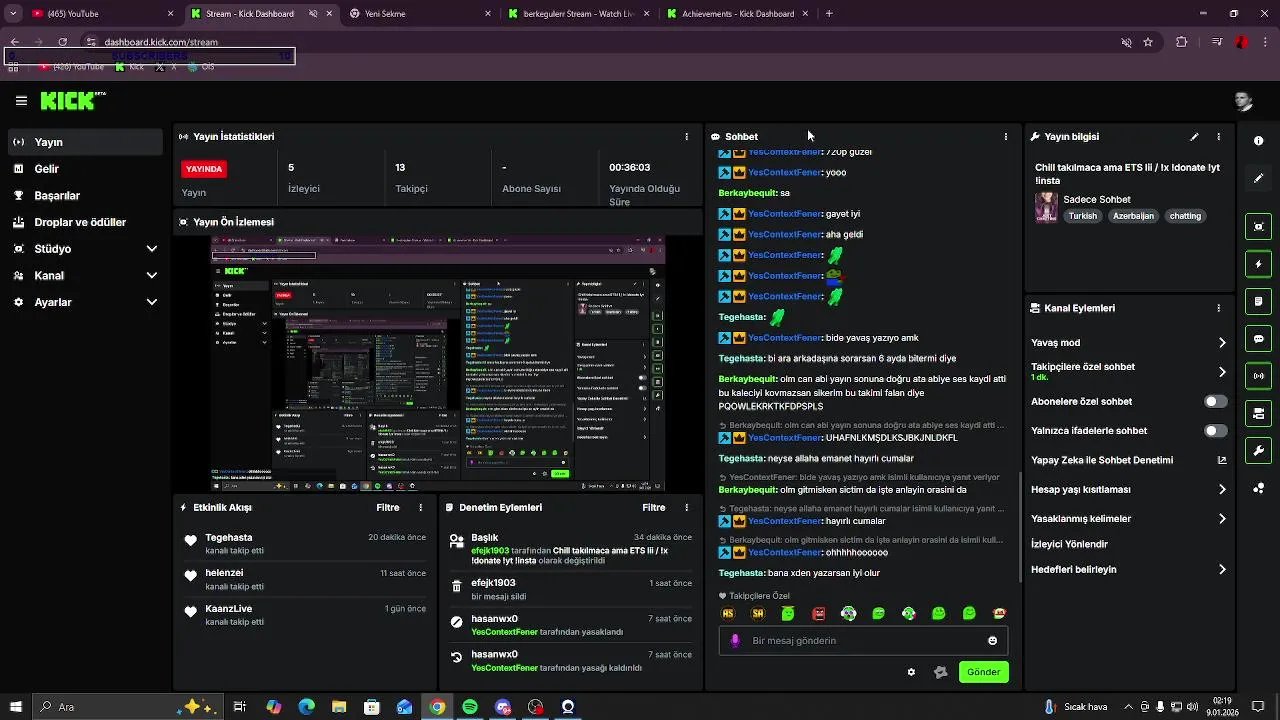1280x720 pixels.
Task: Switch to the YouTube browser tab
Action: click(x=102, y=14)
